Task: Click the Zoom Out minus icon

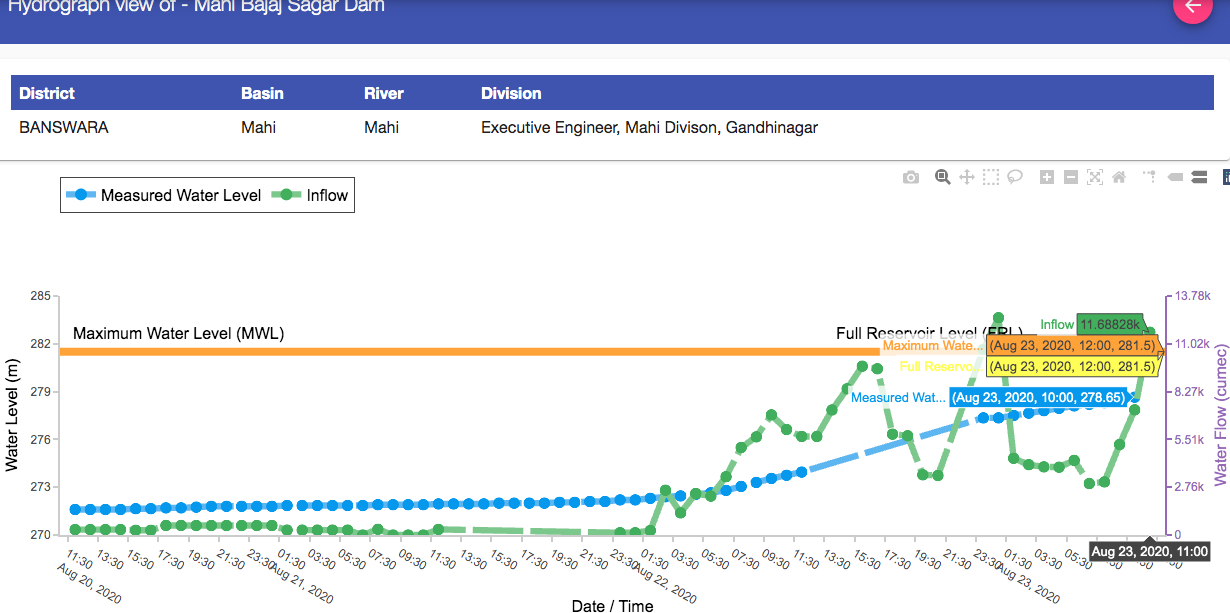Action: coord(1071,177)
